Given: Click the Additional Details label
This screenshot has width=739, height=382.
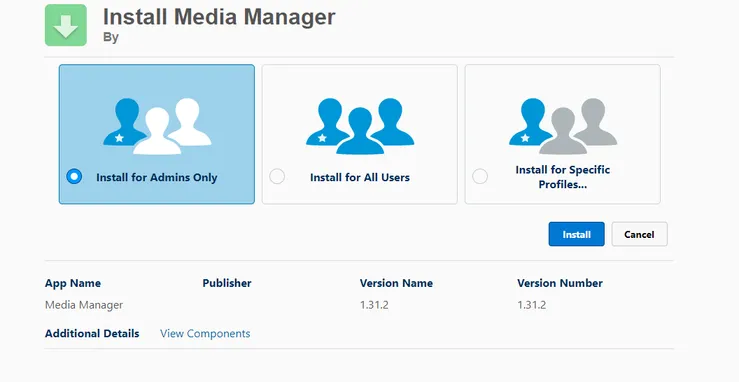Looking at the screenshot, I should point(92,333).
